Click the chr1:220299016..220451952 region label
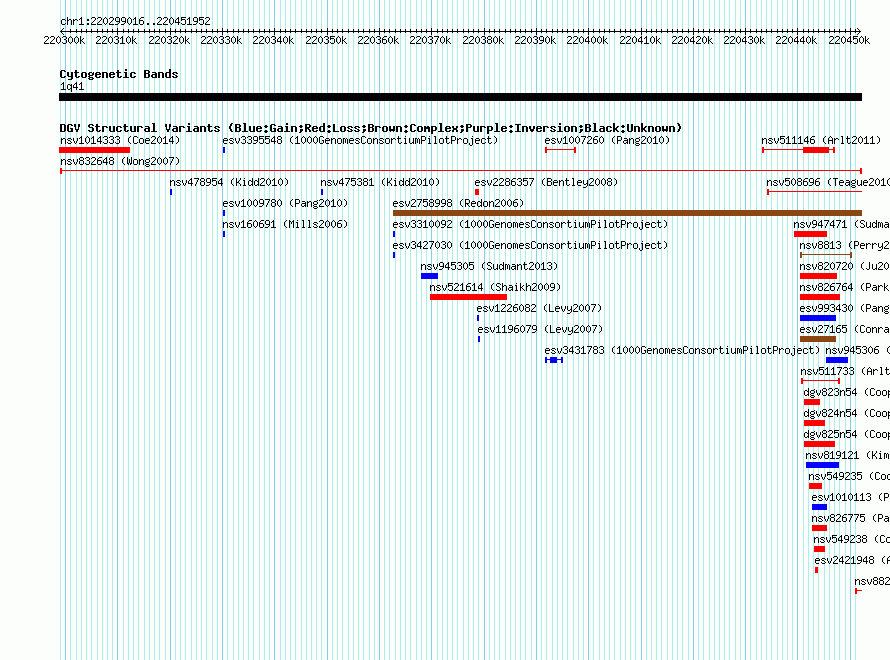 tap(135, 21)
